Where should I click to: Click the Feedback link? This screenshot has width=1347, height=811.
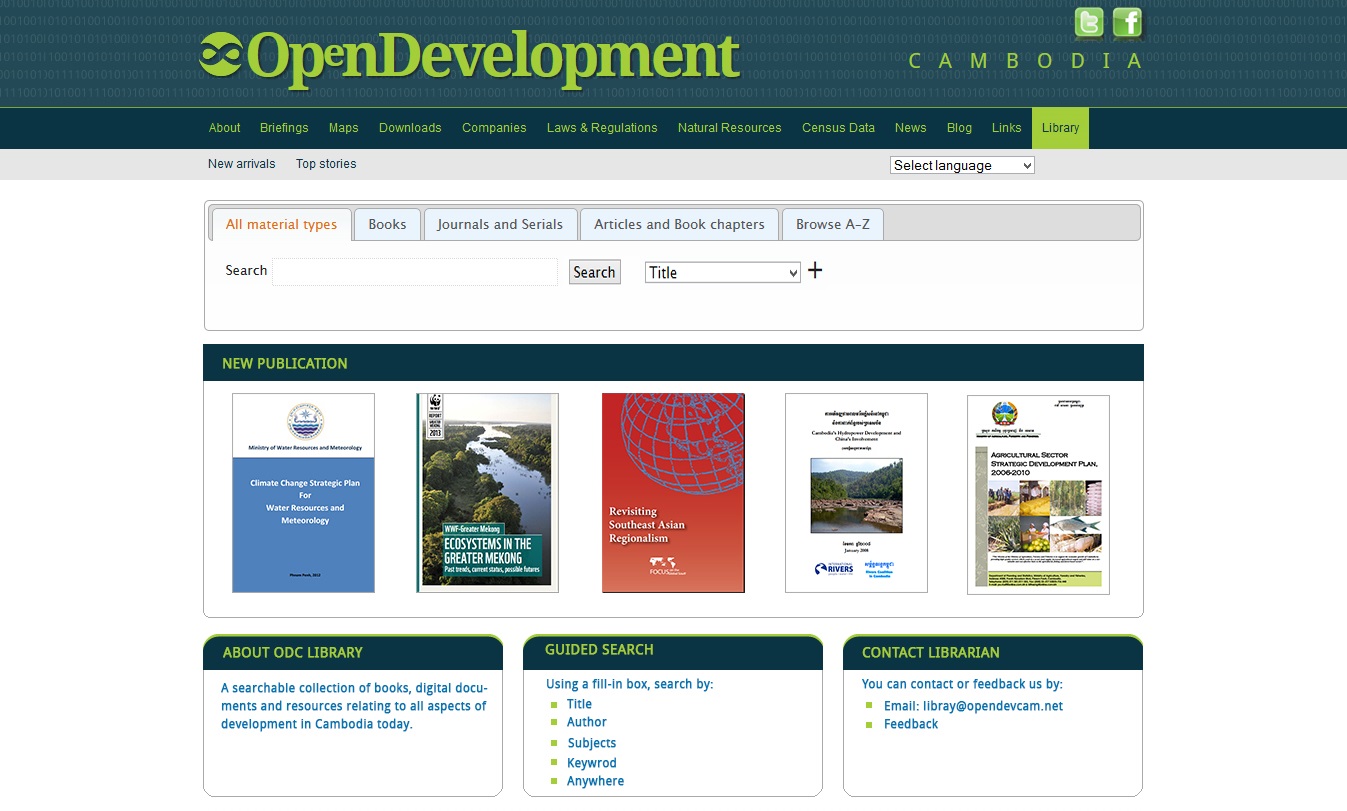point(910,724)
